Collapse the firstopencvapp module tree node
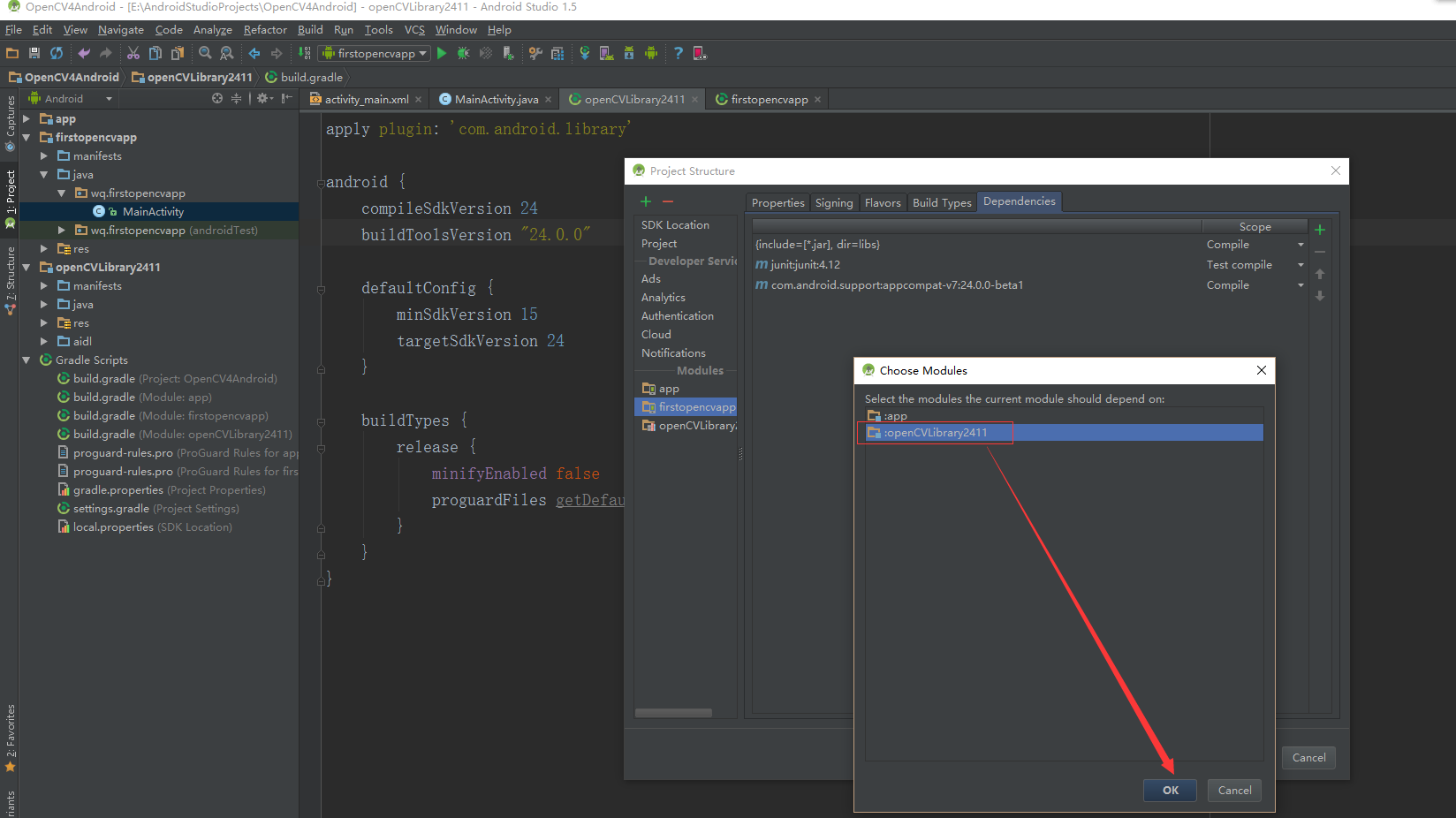The image size is (1456, 818). pyautogui.click(x=27, y=137)
